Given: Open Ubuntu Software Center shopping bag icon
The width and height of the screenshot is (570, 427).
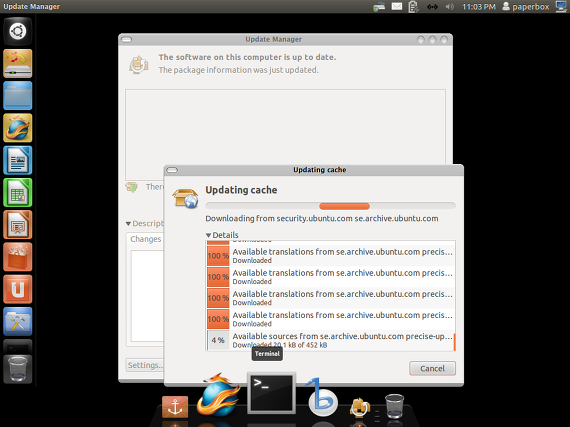Looking at the screenshot, I should click(x=17, y=257).
